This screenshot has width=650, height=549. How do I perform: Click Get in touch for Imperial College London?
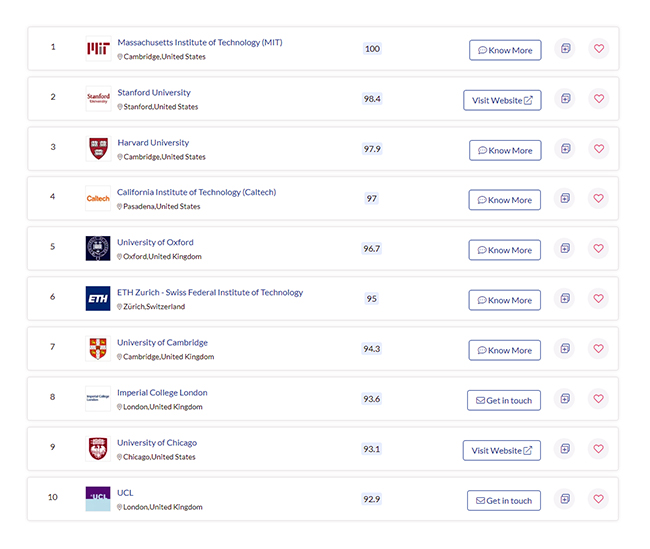(504, 400)
